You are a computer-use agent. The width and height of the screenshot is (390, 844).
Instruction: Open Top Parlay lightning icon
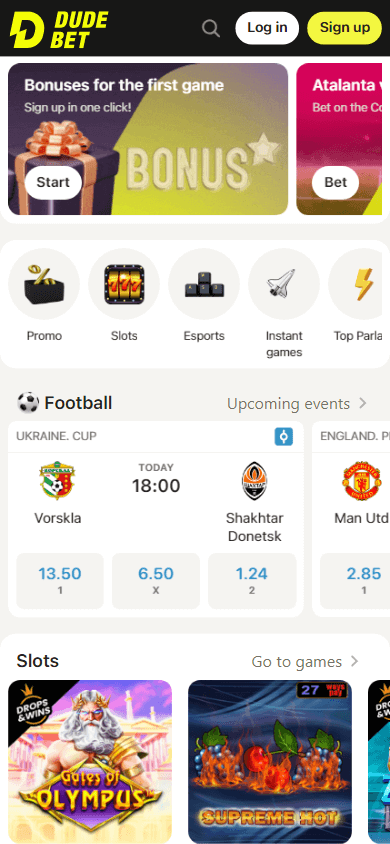pyautogui.click(x=359, y=284)
